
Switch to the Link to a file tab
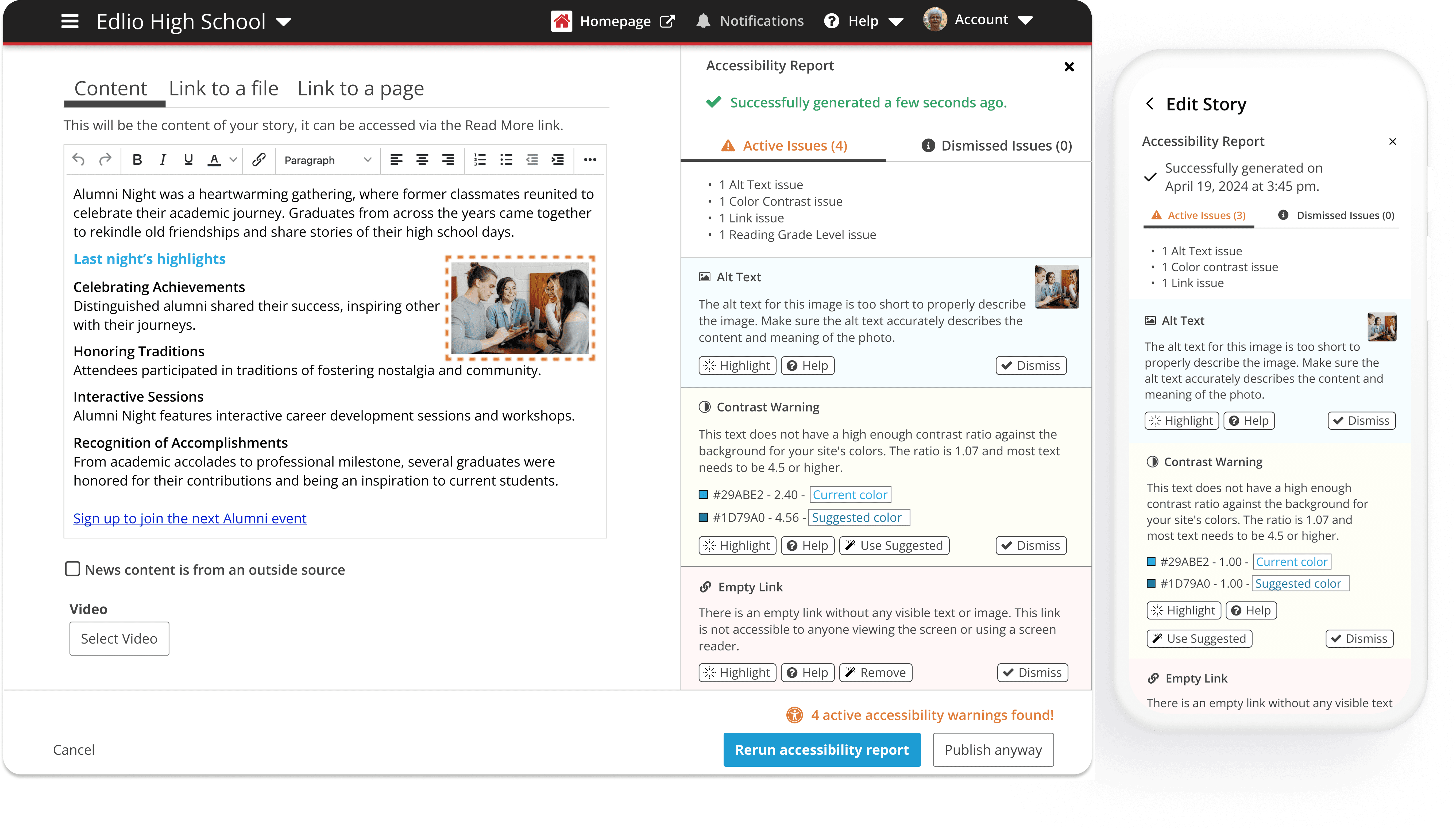click(223, 89)
